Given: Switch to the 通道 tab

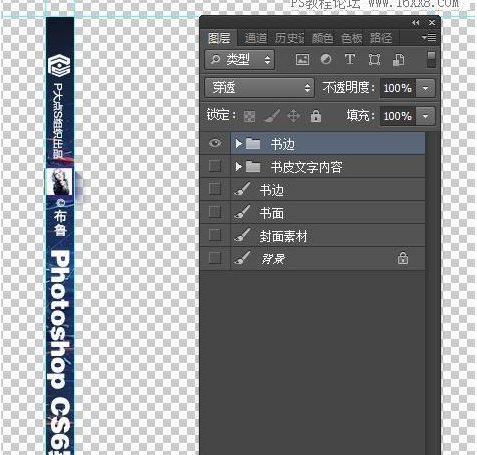Looking at the screenshot, I should tap(256, 38).
